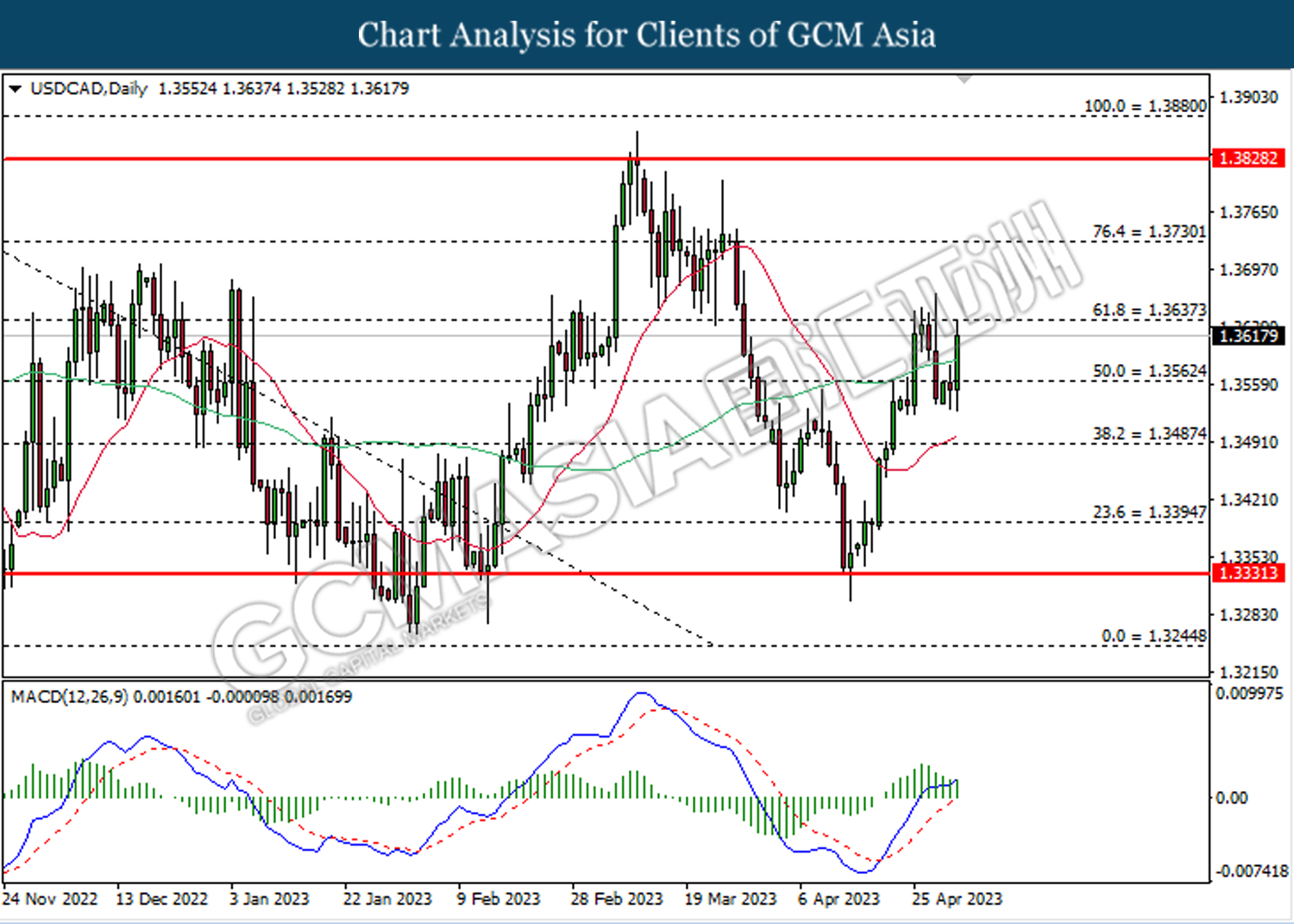Click the '50.0 = 1.35624' Fibonacci label
Image resolution: width=1294 pixels, height=924 pixels.
(1149, 371)
